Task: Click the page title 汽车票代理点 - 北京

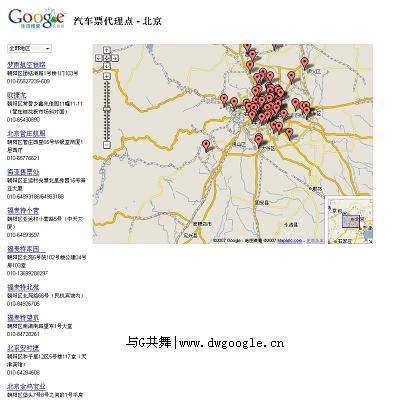Action: 117,21
